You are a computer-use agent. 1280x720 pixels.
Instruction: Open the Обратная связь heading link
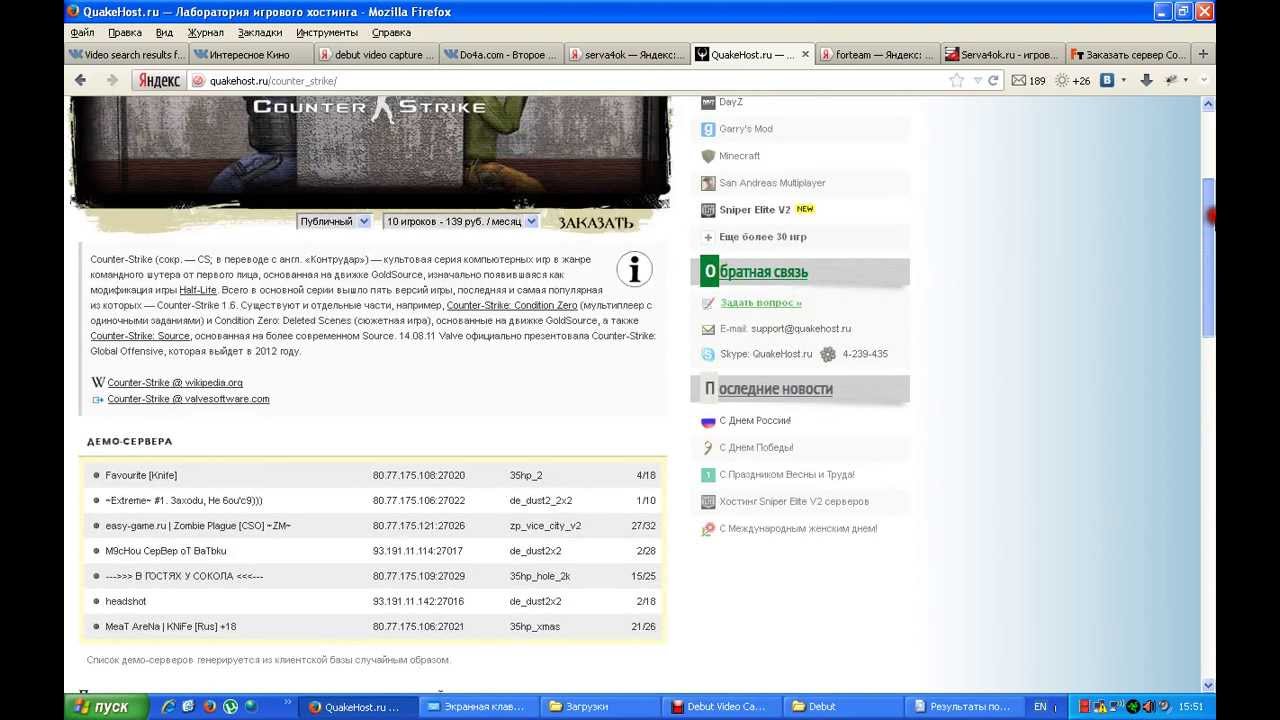pyautogui.click(x=763, y=272)
